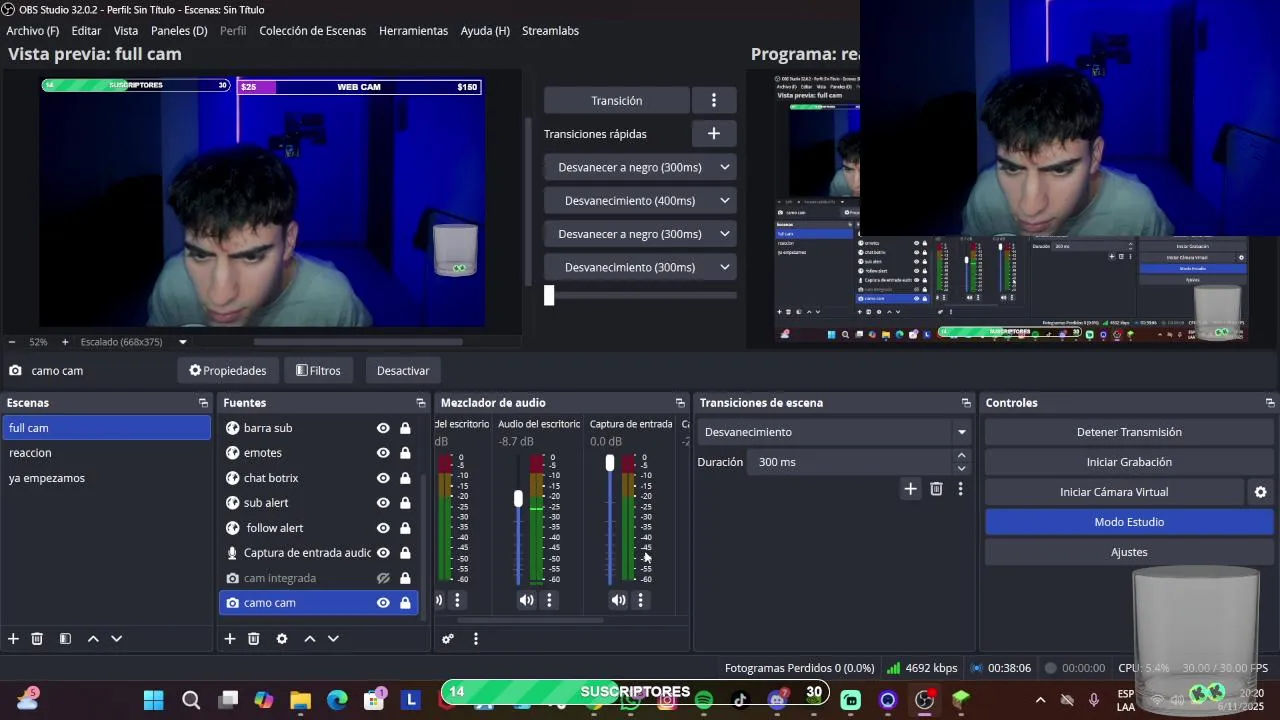This screenshot has width=1280, height=720.
Task: Toggle Modo Estudio button
Action: 1129,522
